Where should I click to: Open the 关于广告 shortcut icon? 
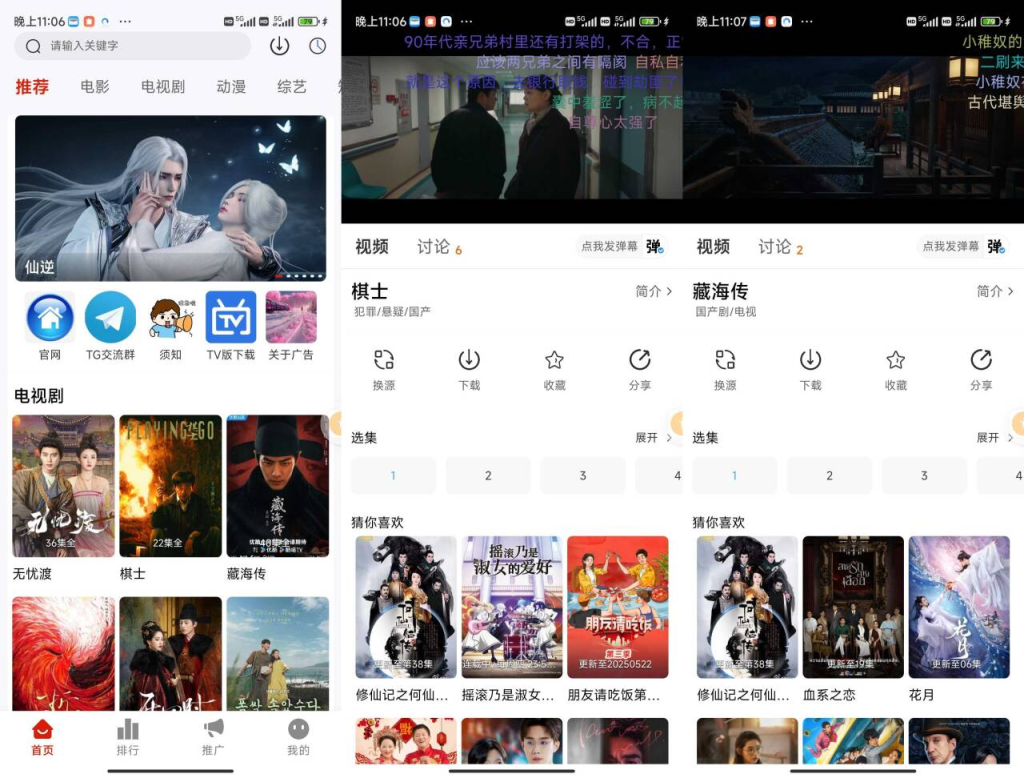[291, 317]
